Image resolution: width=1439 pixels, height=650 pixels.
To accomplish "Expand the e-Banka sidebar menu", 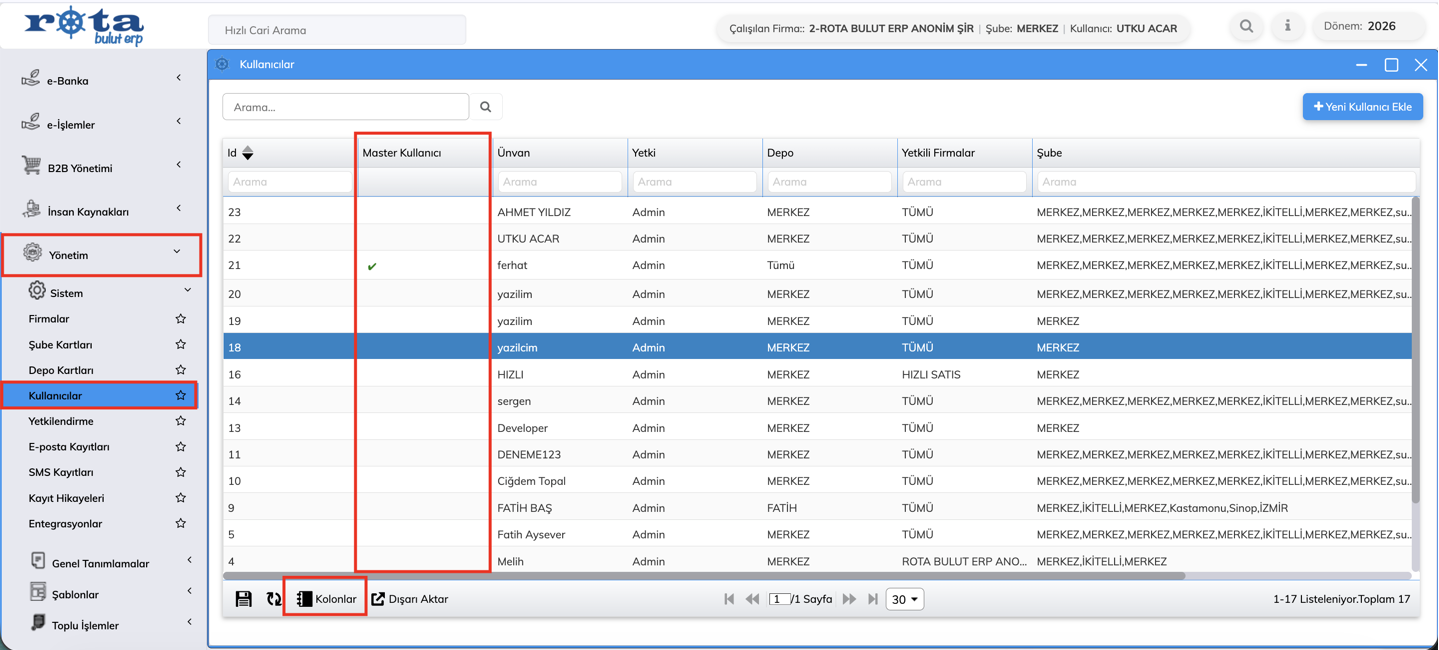I will (x=100, y=80).
